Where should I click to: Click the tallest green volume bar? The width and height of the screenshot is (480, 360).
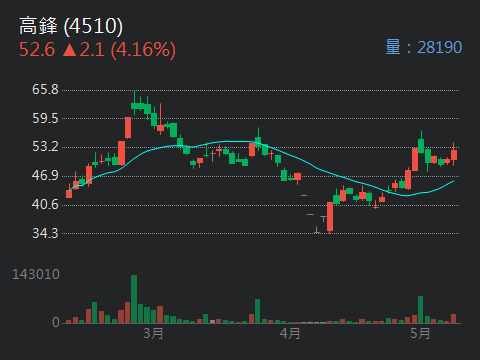click(134, 299)
